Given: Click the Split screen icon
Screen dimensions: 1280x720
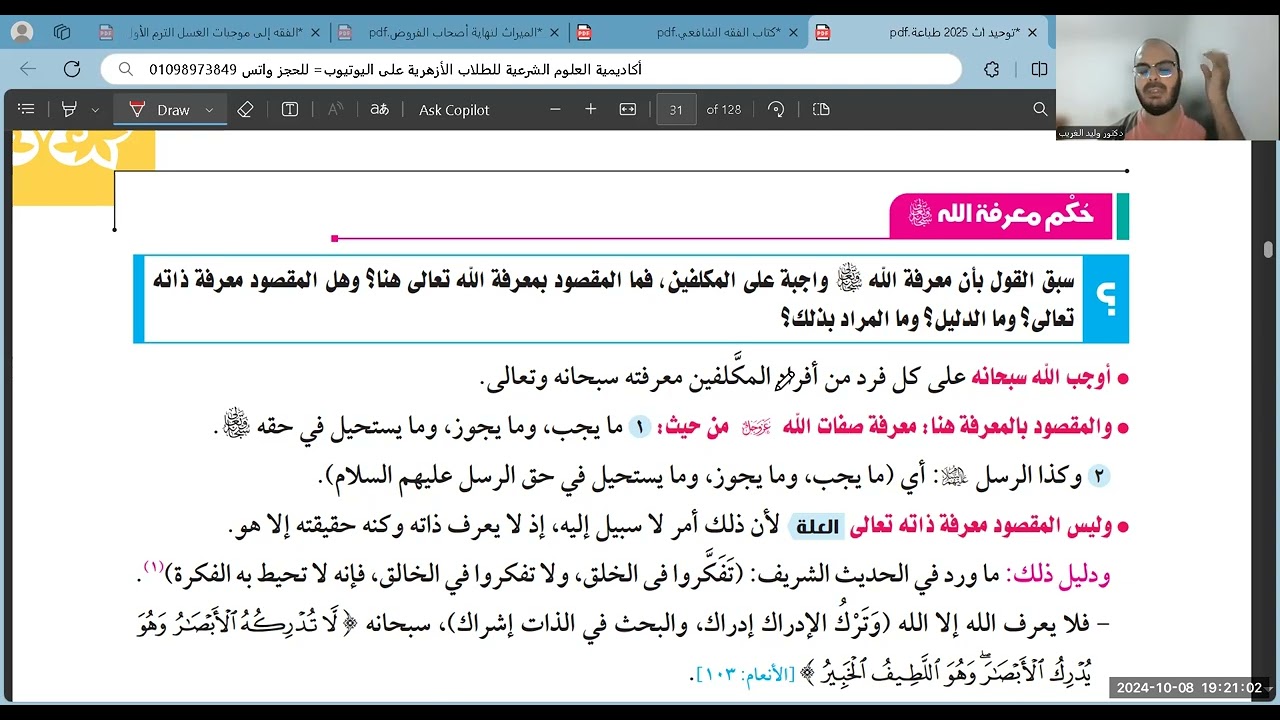Looking at the screenshot, I should [1039, 69].
